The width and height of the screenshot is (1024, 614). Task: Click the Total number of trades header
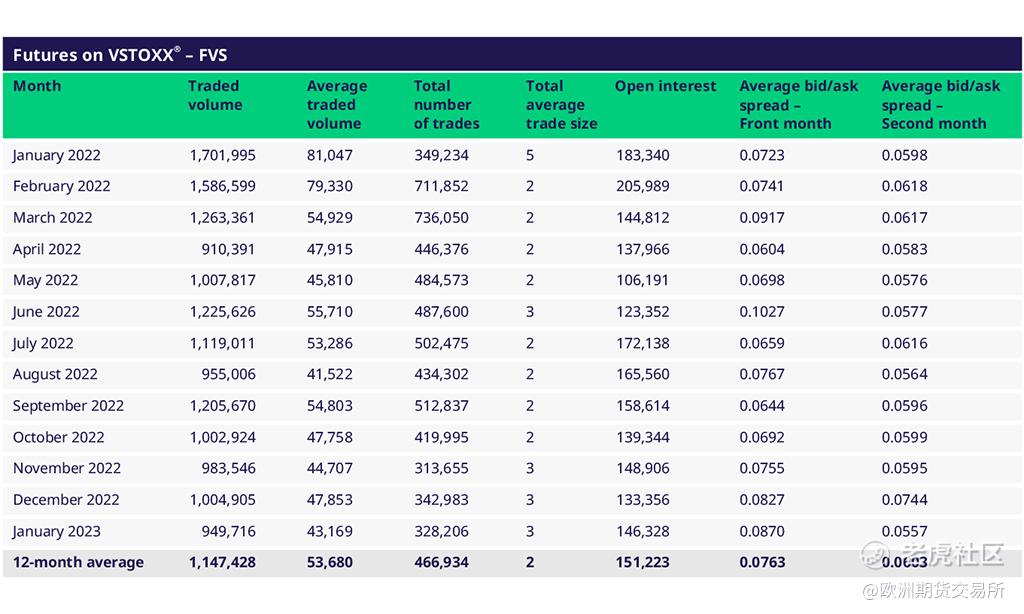pos(446,105)
